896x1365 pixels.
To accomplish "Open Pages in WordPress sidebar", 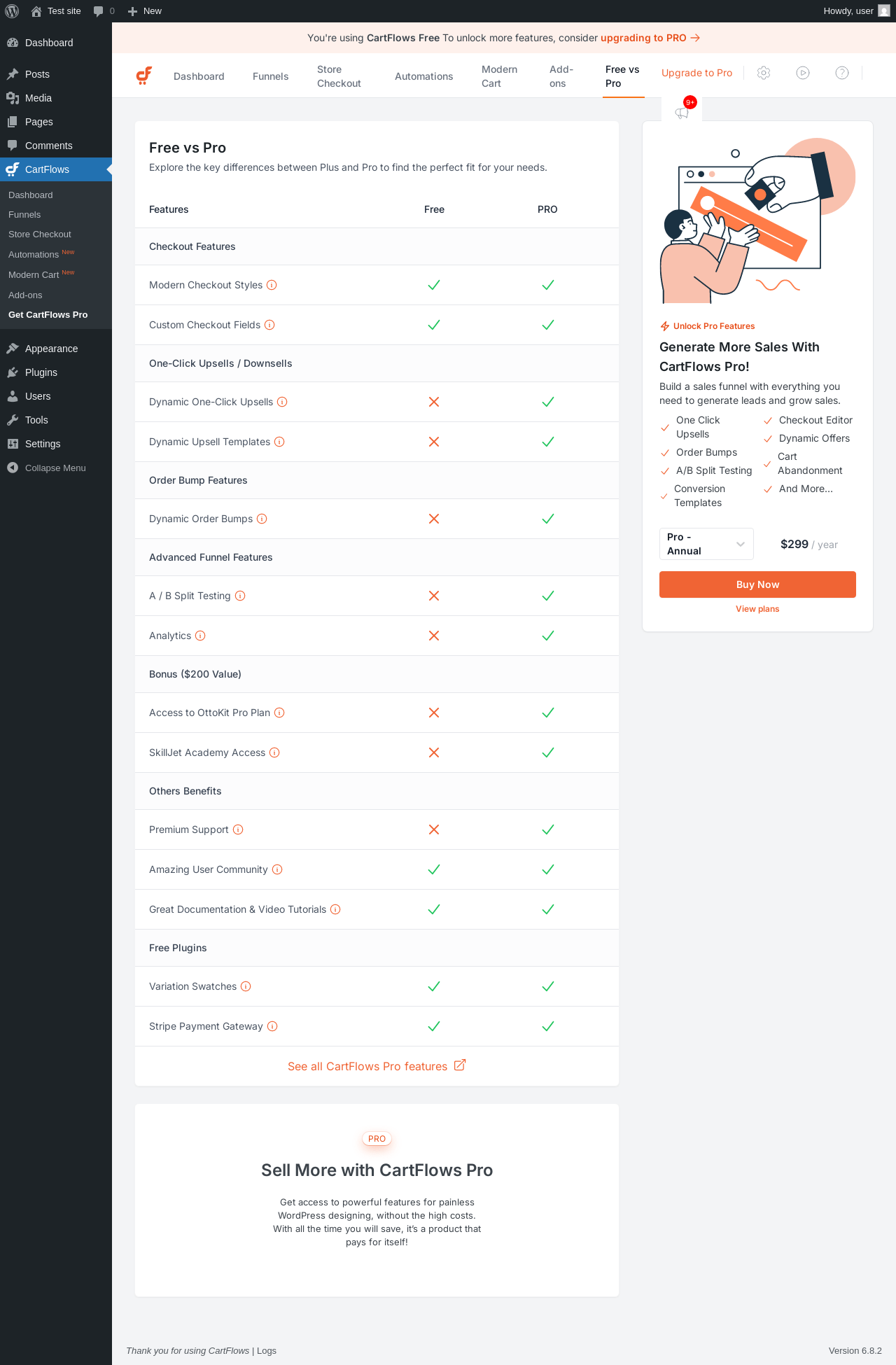I will coord(56,122).
